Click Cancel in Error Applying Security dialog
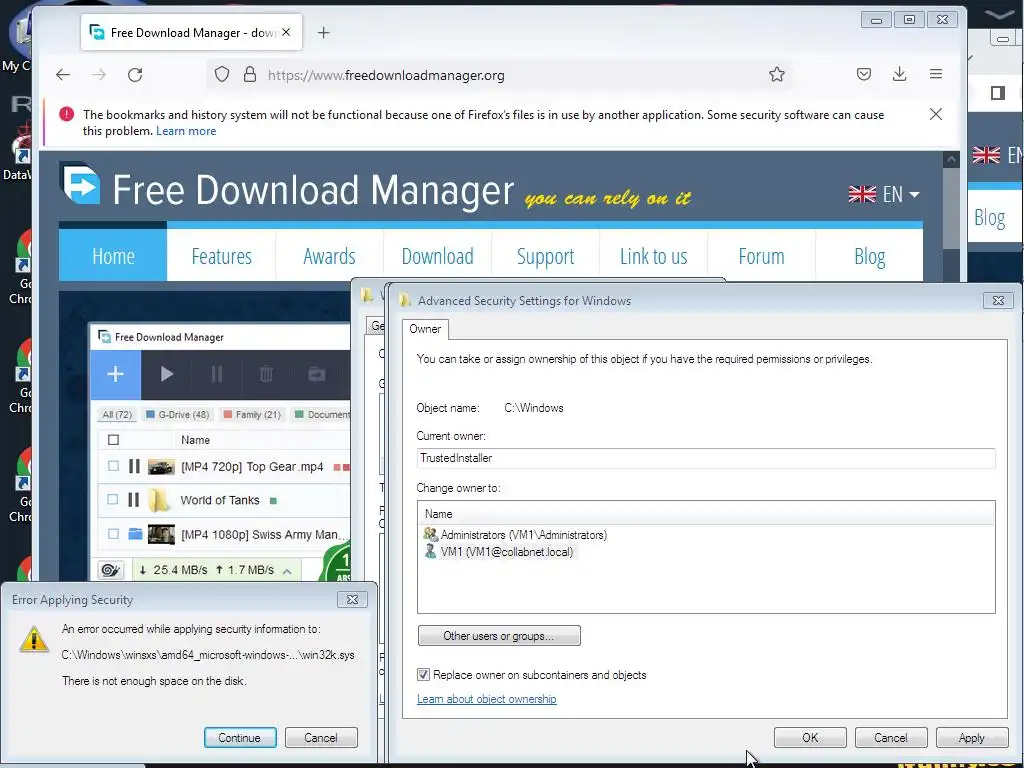Image resolution: width=1024 pixels, height=768 pixels. (x=321, y=737)
